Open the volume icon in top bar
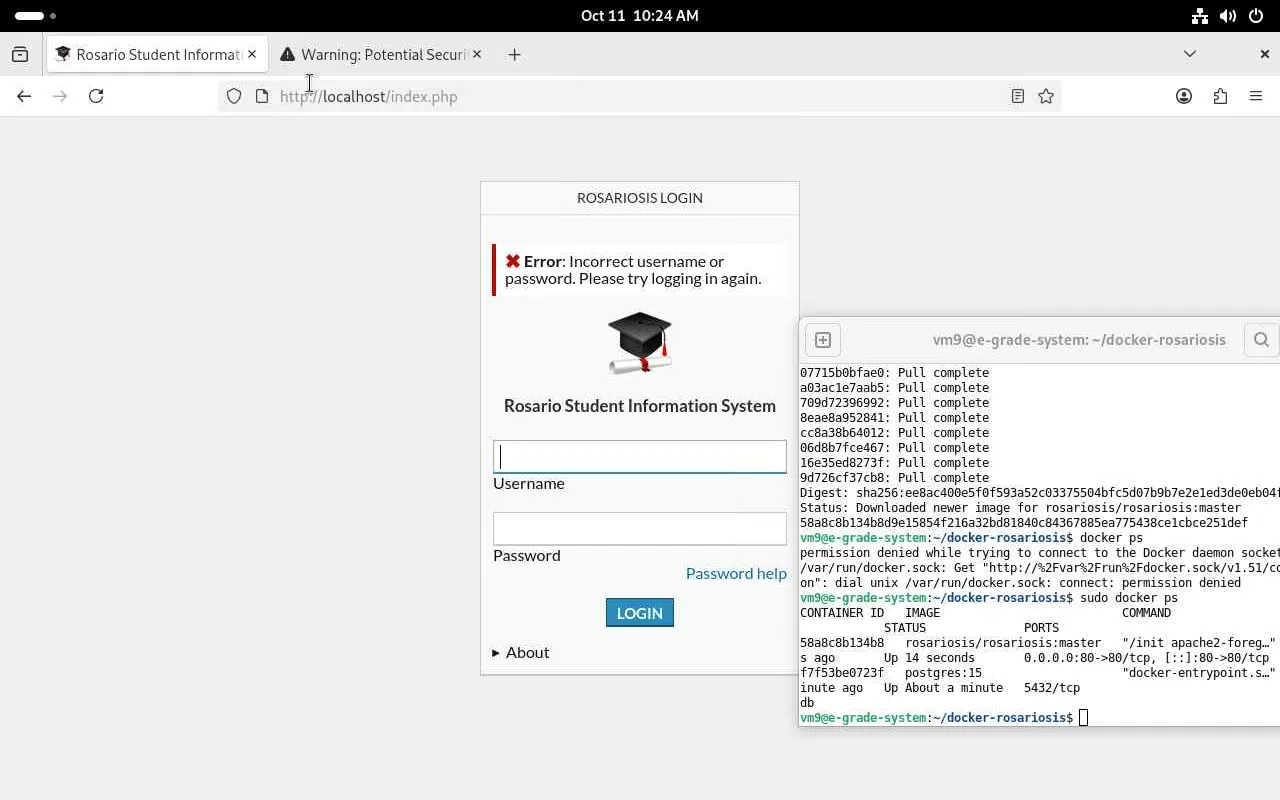 1228,16
